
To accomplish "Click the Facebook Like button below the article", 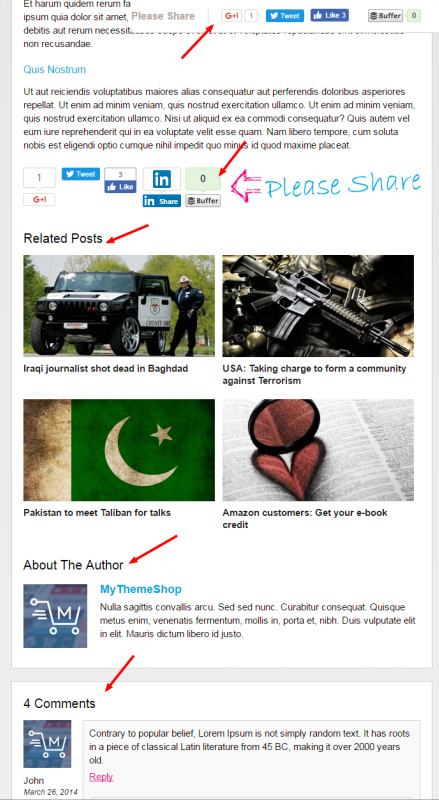I will tap(120, 187).
